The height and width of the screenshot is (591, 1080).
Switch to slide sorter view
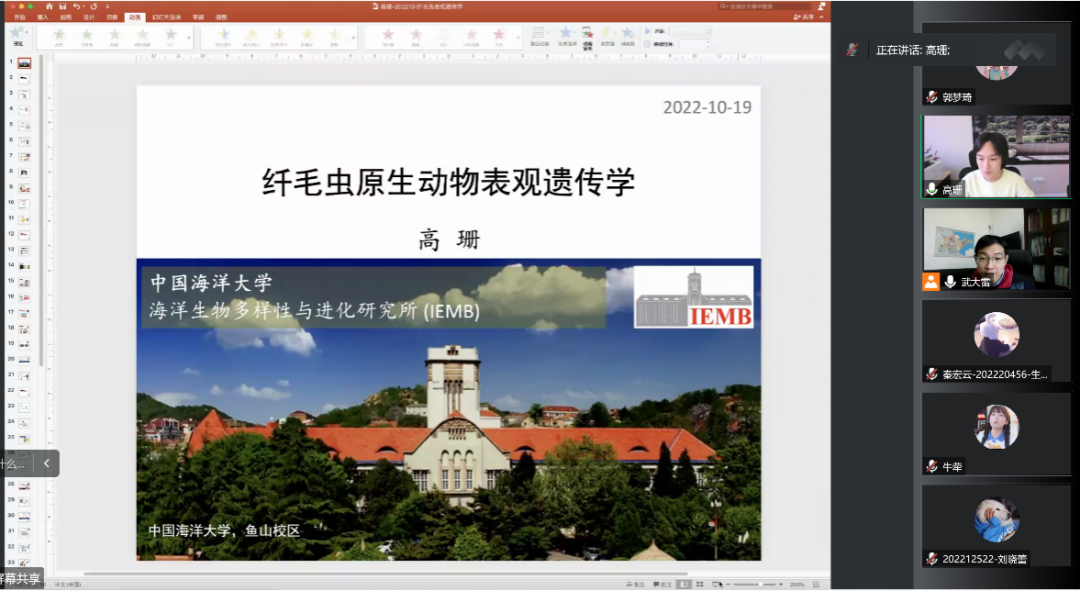[699, 584]
